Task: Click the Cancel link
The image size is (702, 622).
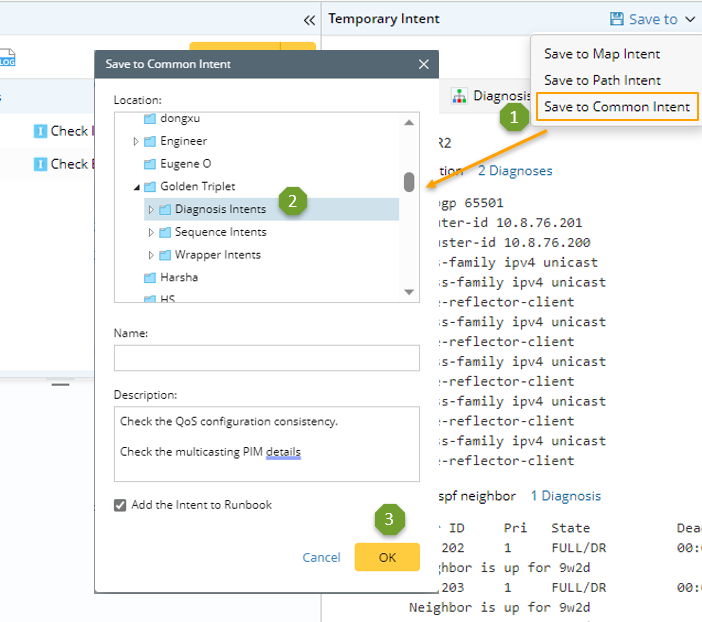Action: [321, 557]
